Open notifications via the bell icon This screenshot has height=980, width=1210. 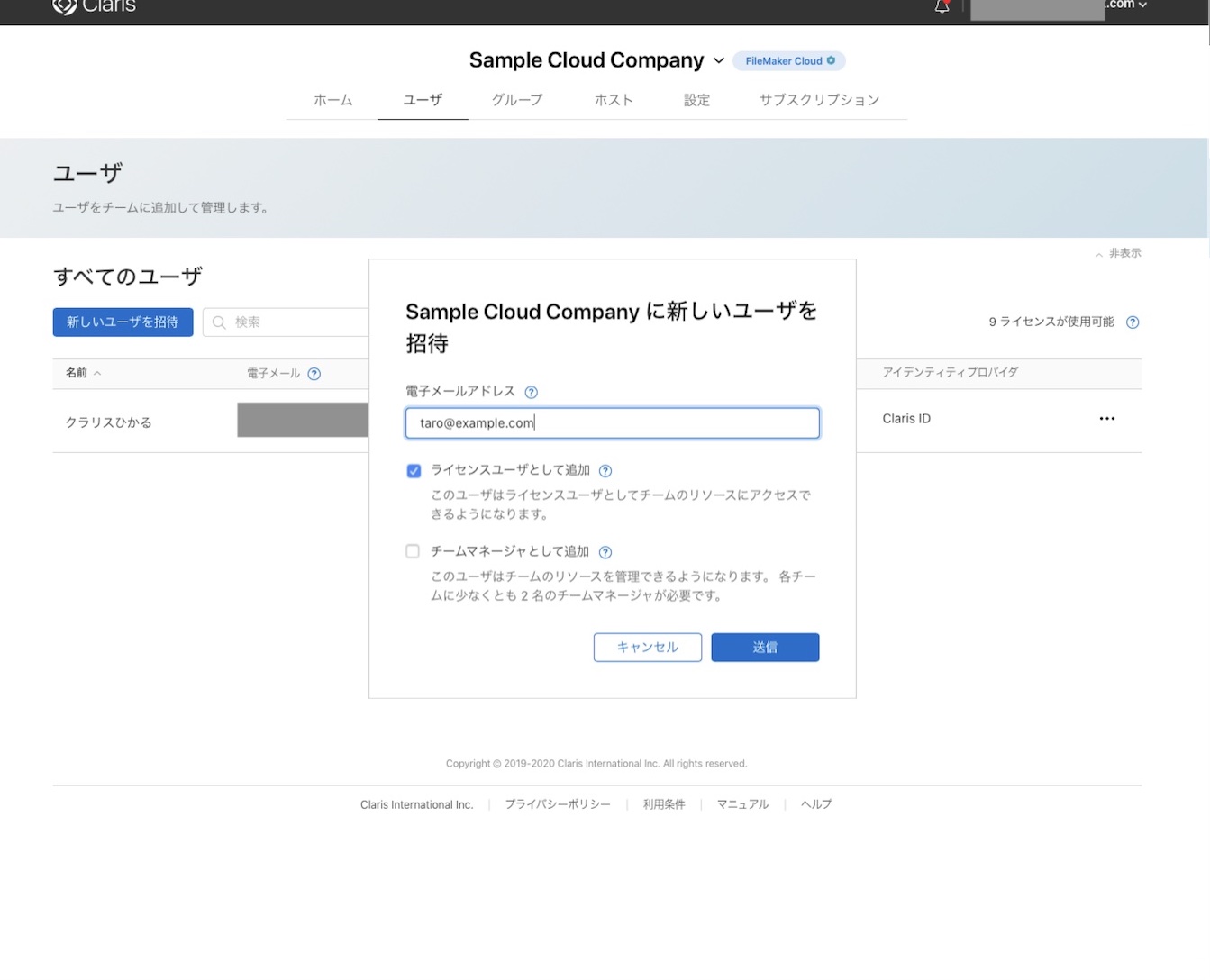[x=942, y=5]
